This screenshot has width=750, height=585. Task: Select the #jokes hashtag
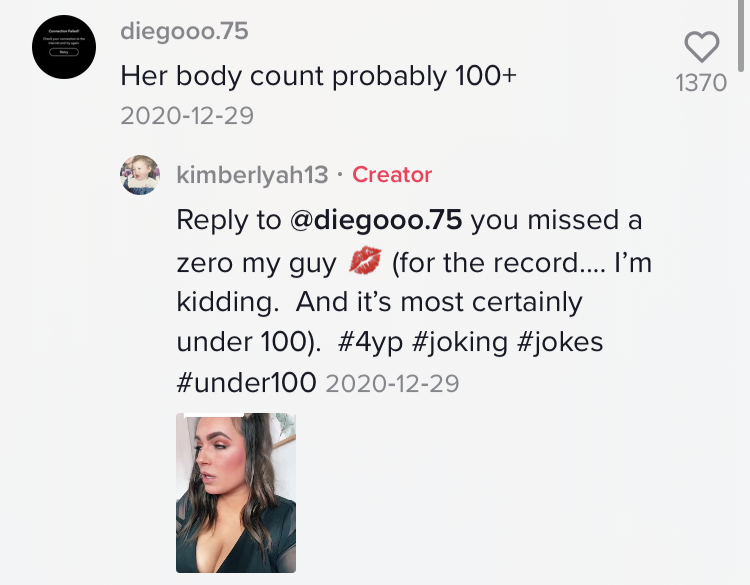pyautogui.click(x=560, y=341)
